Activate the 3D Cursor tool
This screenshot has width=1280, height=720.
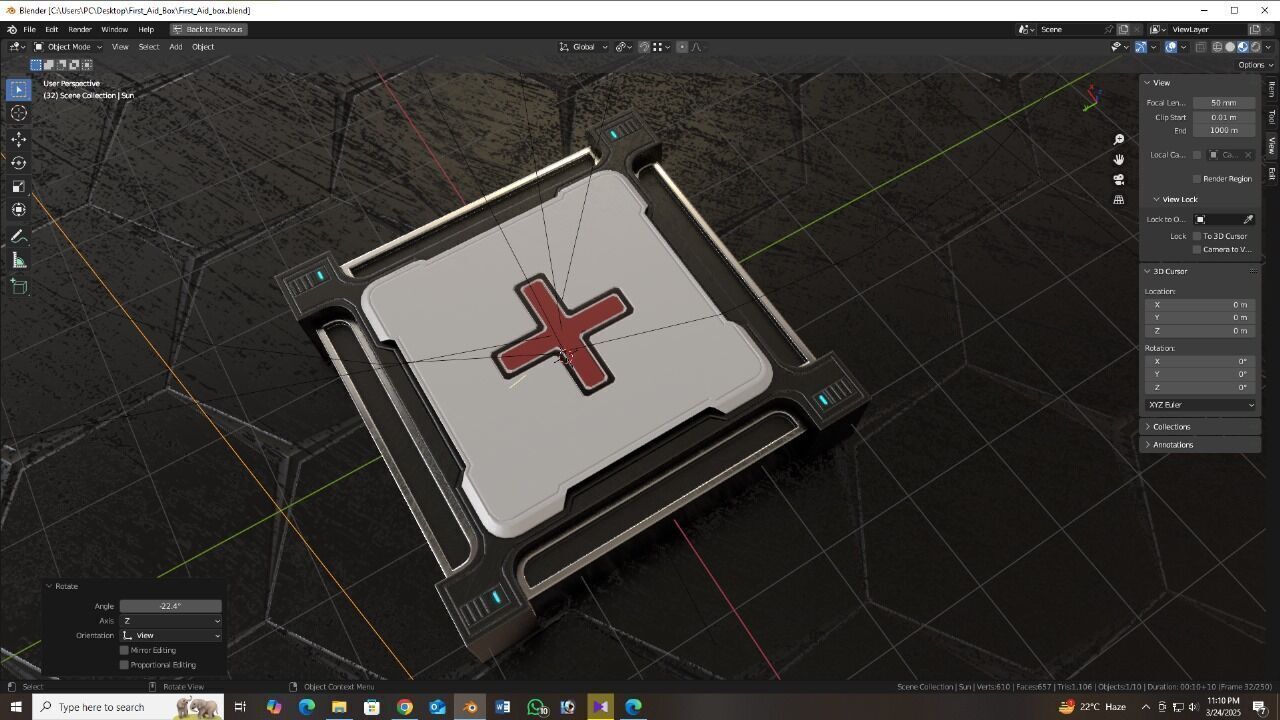click(18, 113)
